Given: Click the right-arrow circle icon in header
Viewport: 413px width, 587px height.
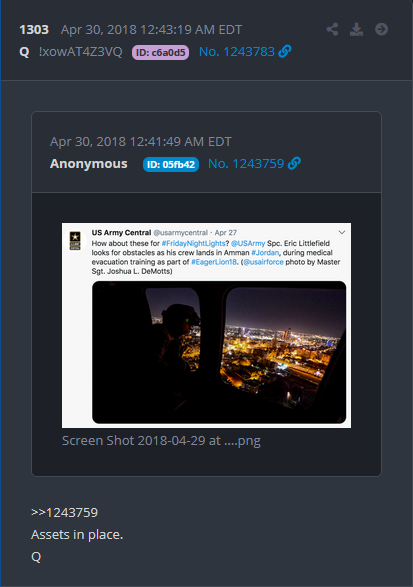Looking at the screenshot, I should 381,29.
